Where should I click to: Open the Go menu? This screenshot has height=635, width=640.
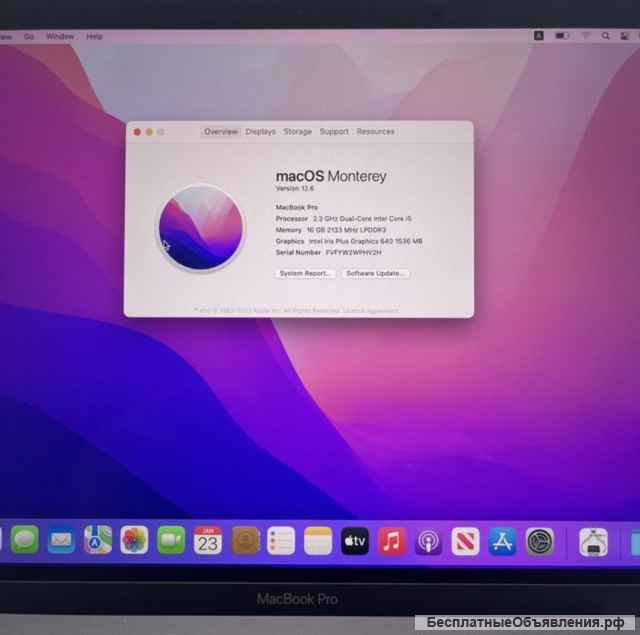[x=29, y=37]
